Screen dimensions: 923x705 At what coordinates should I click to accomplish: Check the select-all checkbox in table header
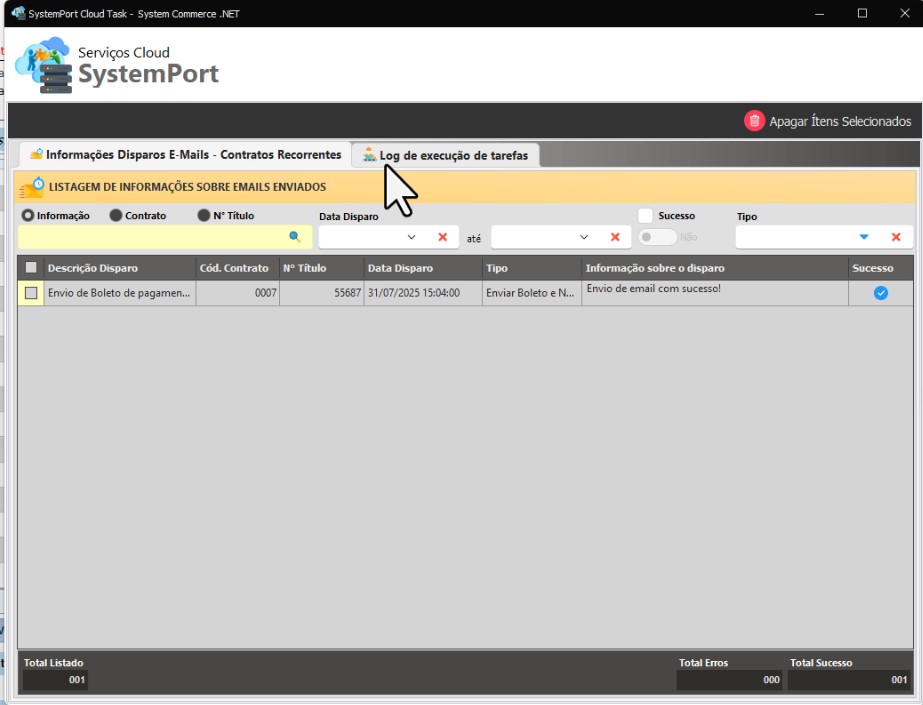(31, 268)
